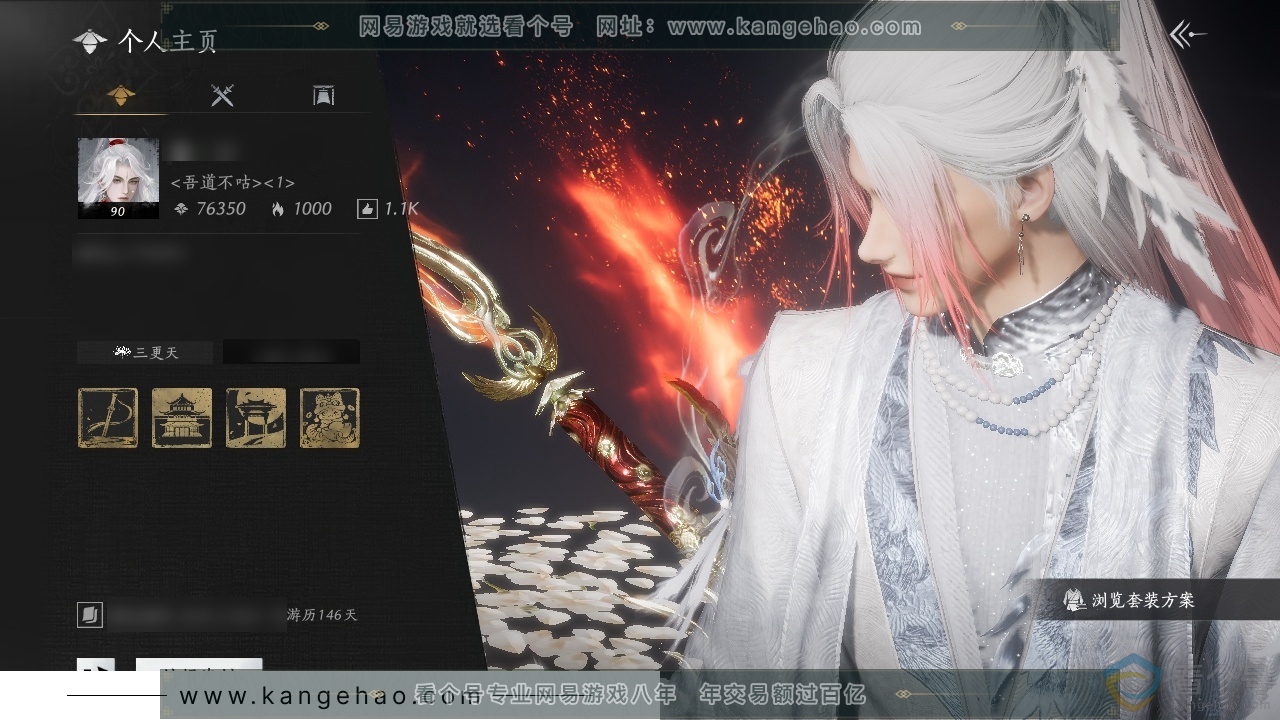The width and height of the screenshot is (1280, 720).
Task: Click the flame popularity icon
Action: (278, 209)
